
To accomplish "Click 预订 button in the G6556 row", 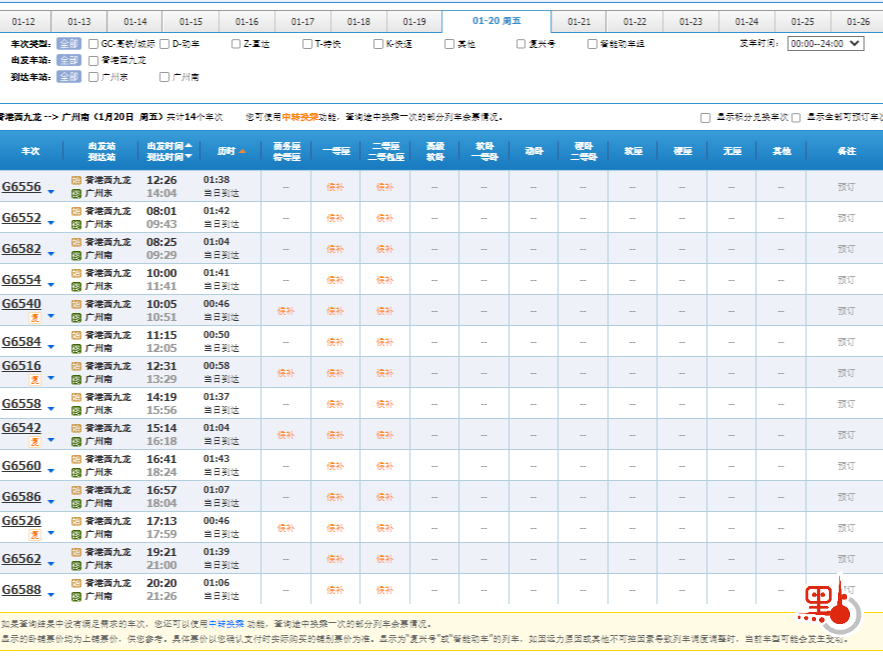I will click(846, 187).
